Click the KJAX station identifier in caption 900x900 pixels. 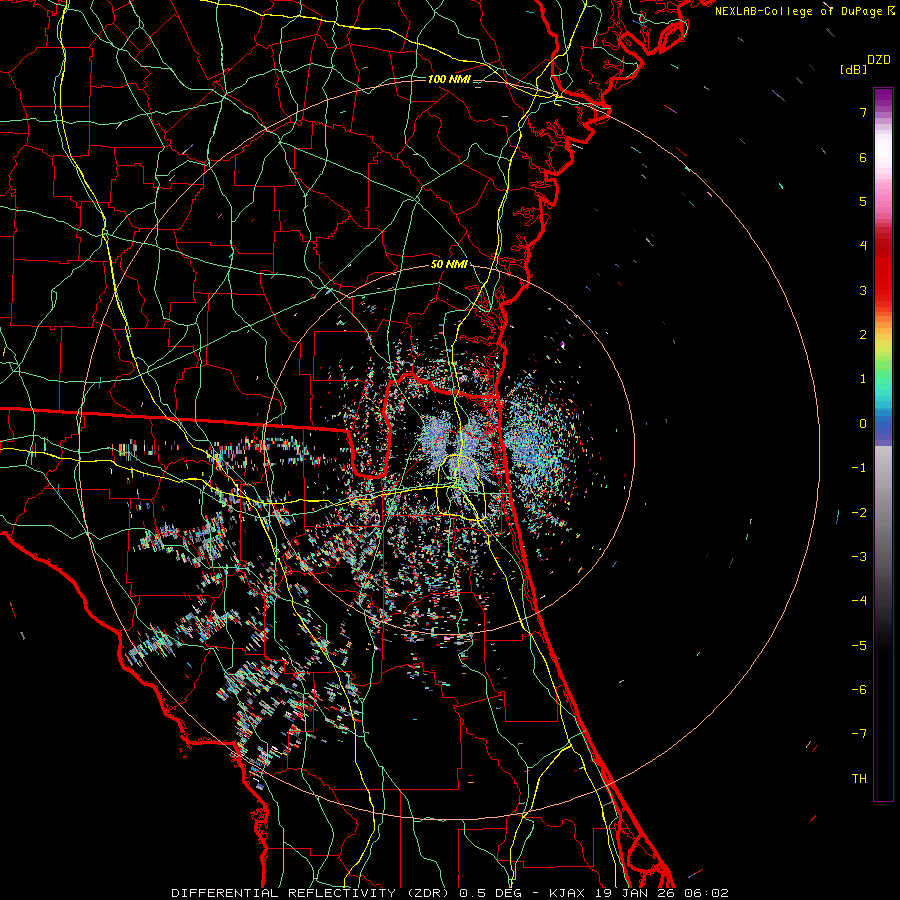567,893
